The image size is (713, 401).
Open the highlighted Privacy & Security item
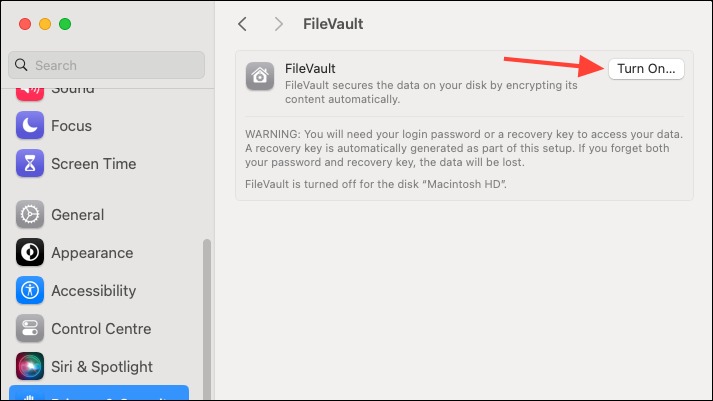pyautogui.click(x=99, y=393)
